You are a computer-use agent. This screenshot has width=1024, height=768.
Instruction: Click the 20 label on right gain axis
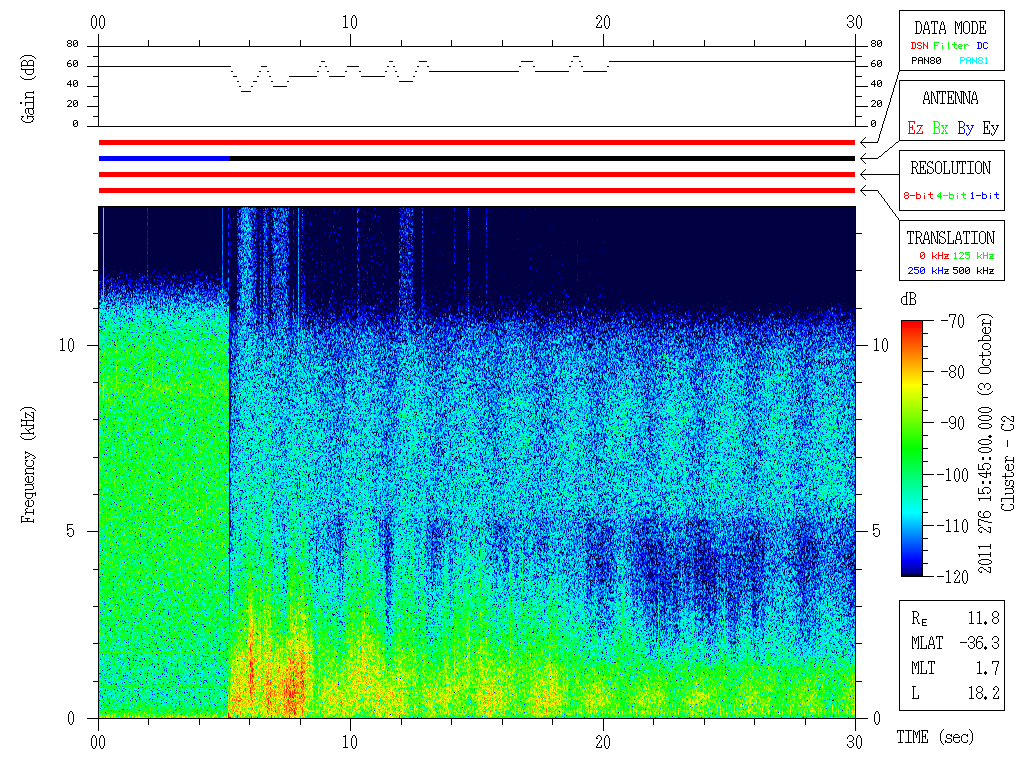click(x=876, y=104)
